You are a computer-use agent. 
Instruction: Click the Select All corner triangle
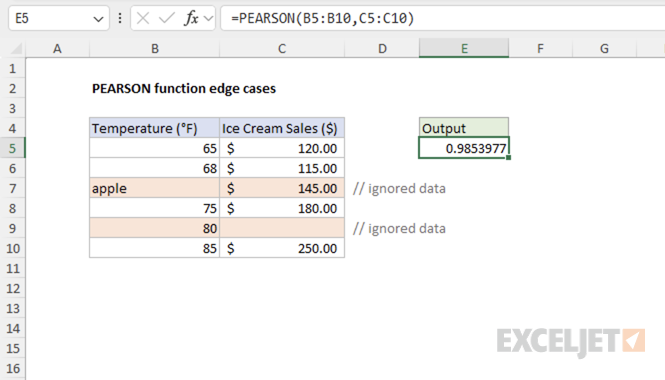pos(16,49)
